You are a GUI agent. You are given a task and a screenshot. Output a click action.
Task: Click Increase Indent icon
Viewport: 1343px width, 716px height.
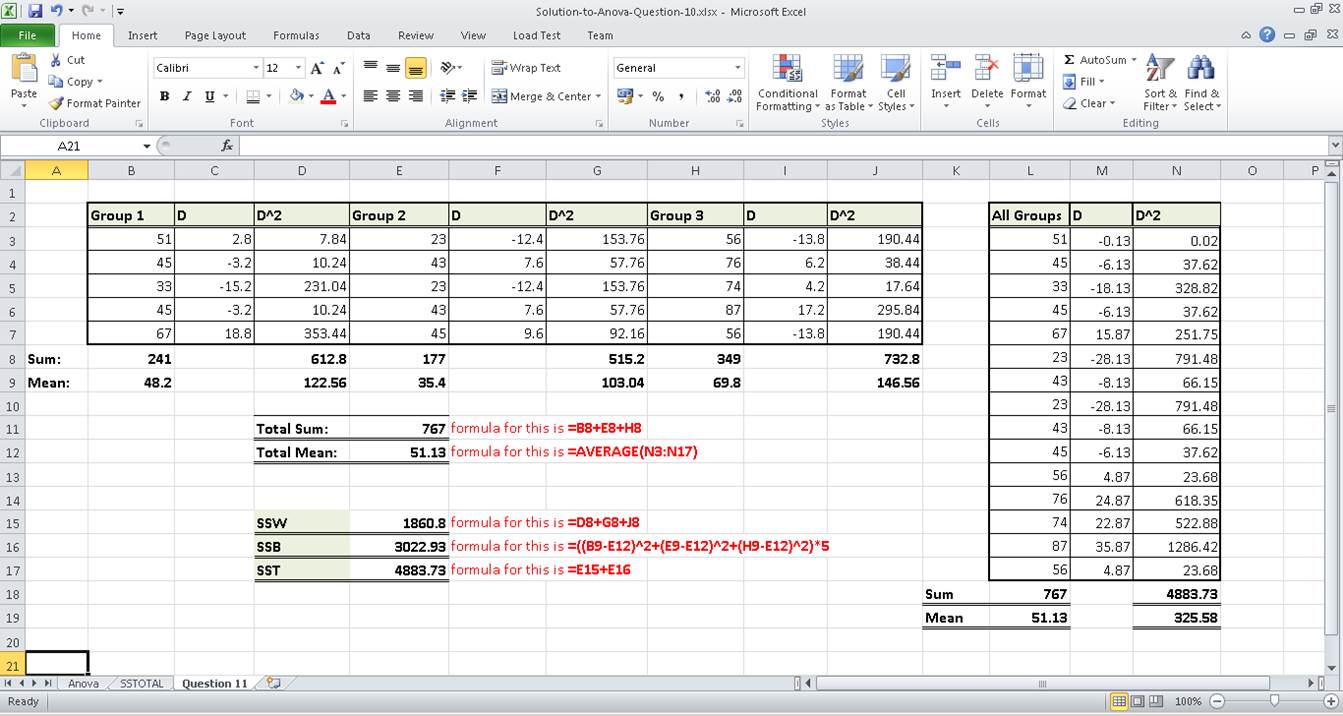470,97
